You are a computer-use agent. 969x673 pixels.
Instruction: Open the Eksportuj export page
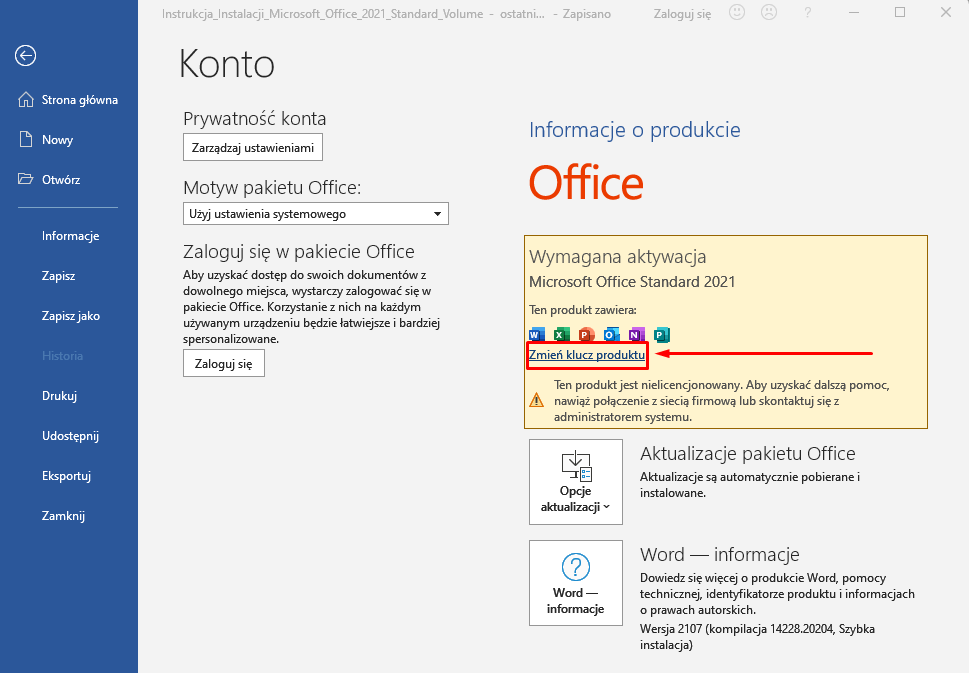coord(66,476)
